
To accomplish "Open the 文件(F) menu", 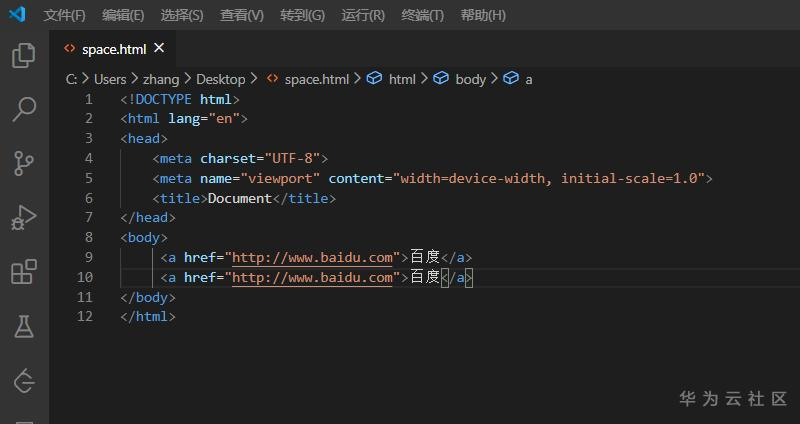I will [x=65, y=15].
